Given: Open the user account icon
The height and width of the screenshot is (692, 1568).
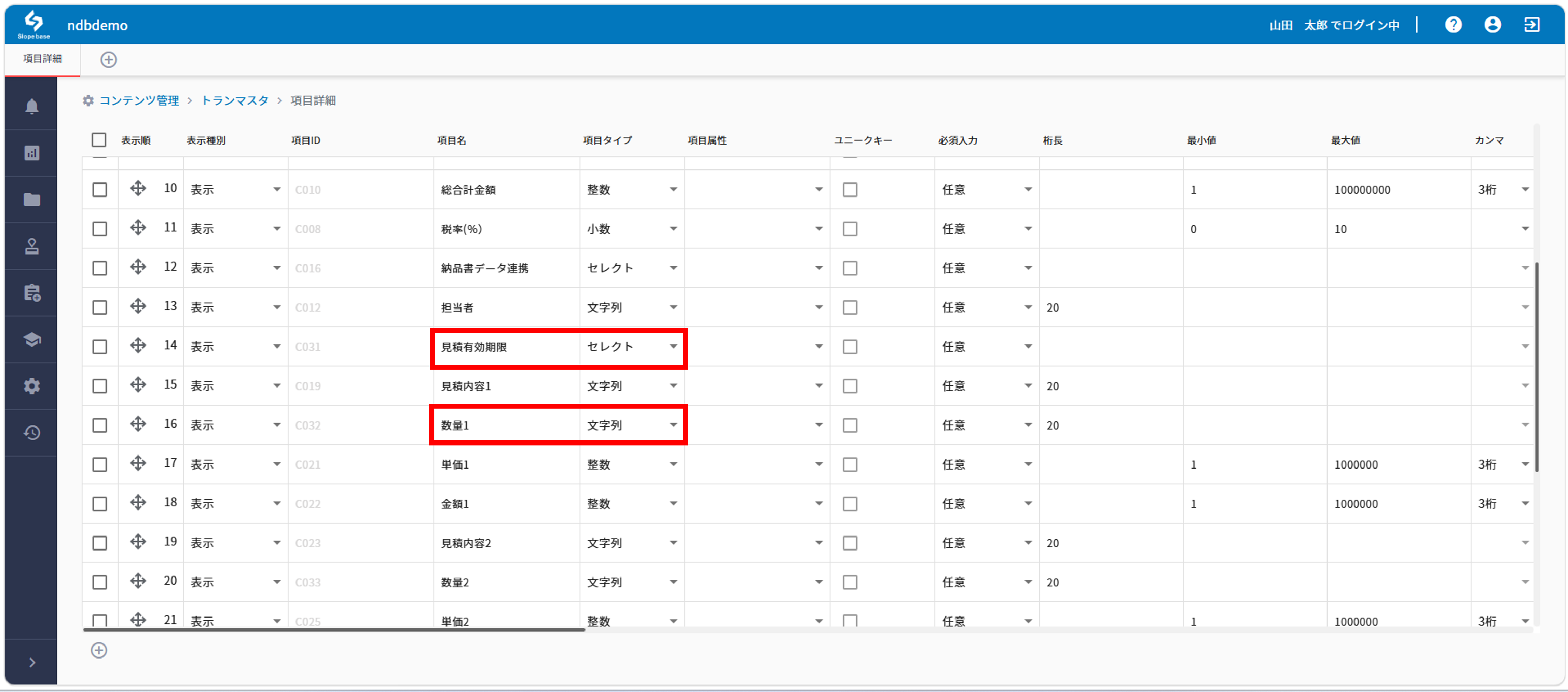Looking at the screenshot, I should [x=1493, y=25].
